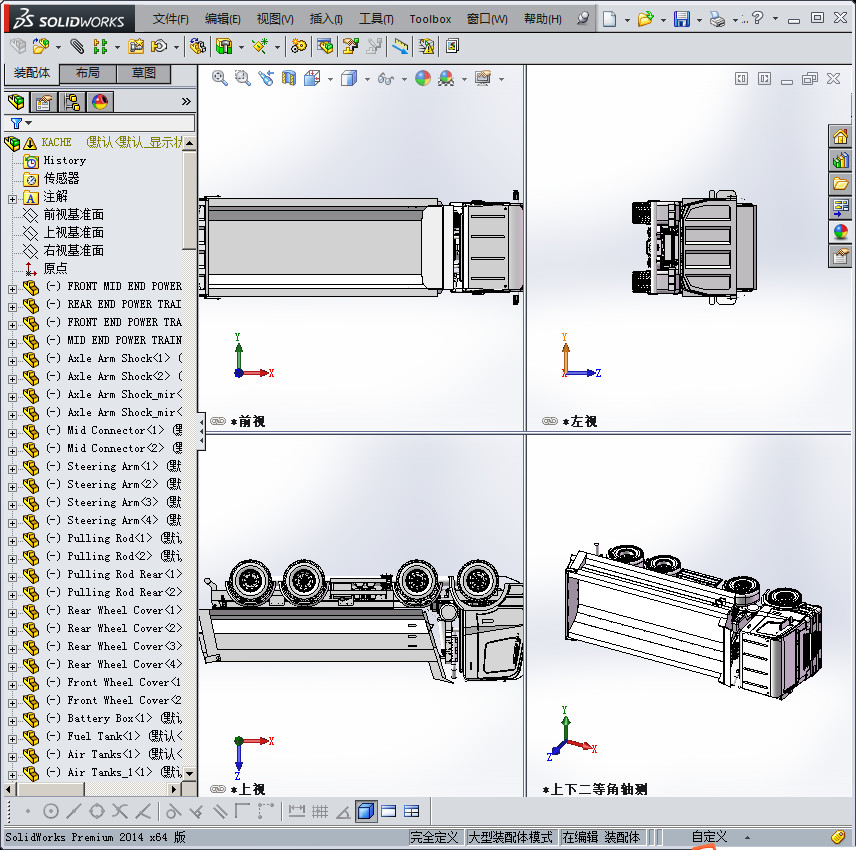Screen dimensions: 856x850
Task: Open the Toolbox menu
Action: pos(430,19)
